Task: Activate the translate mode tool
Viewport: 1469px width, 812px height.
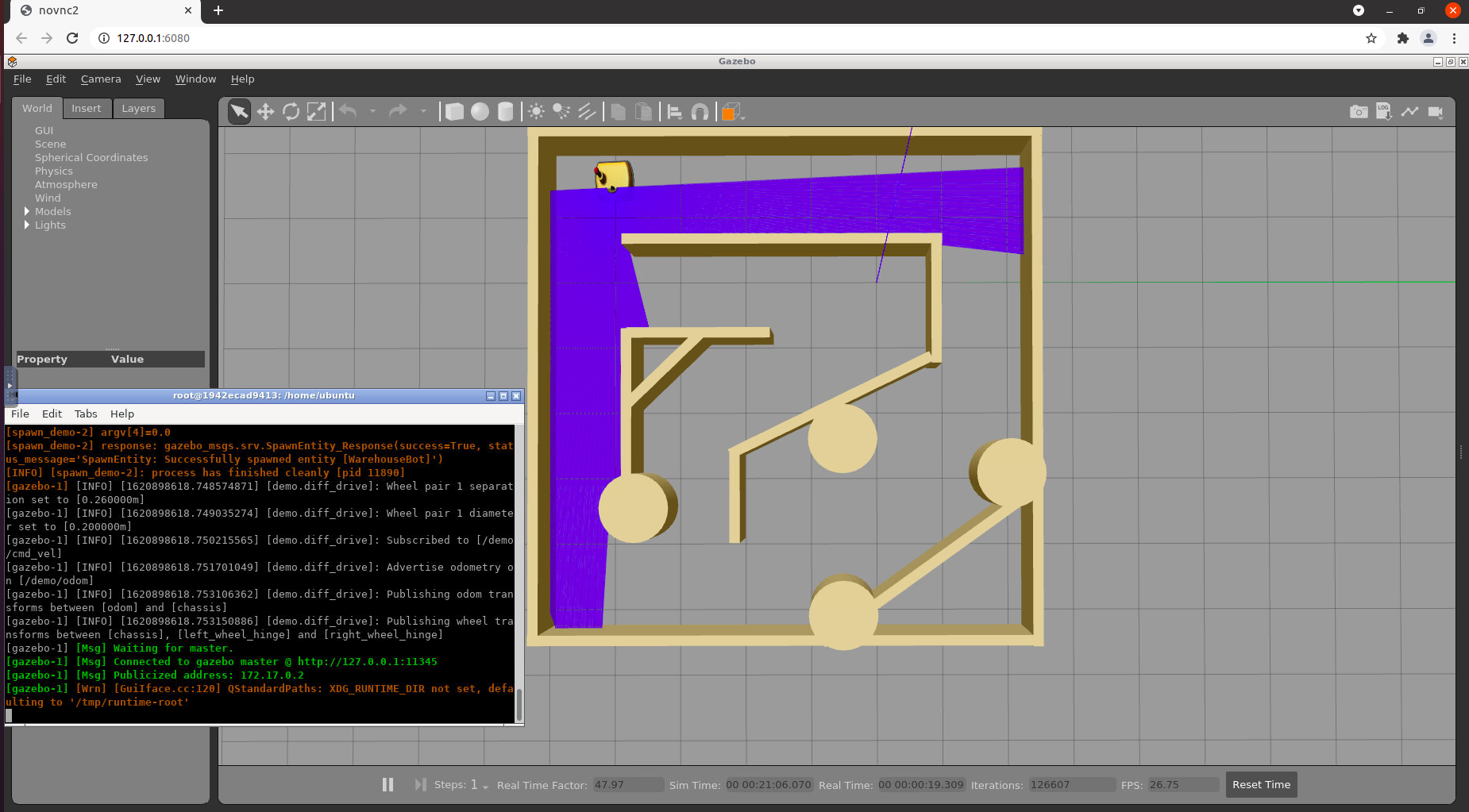Action: pos(265,112)
